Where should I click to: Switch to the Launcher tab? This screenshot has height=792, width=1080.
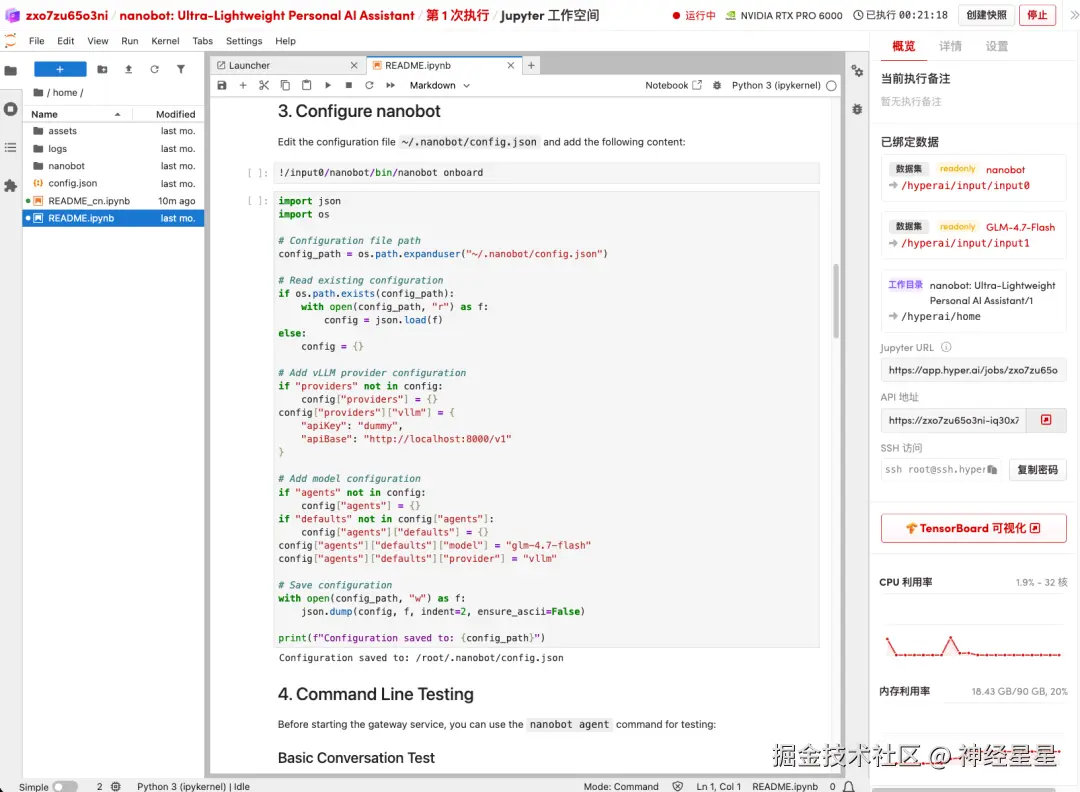288,65
